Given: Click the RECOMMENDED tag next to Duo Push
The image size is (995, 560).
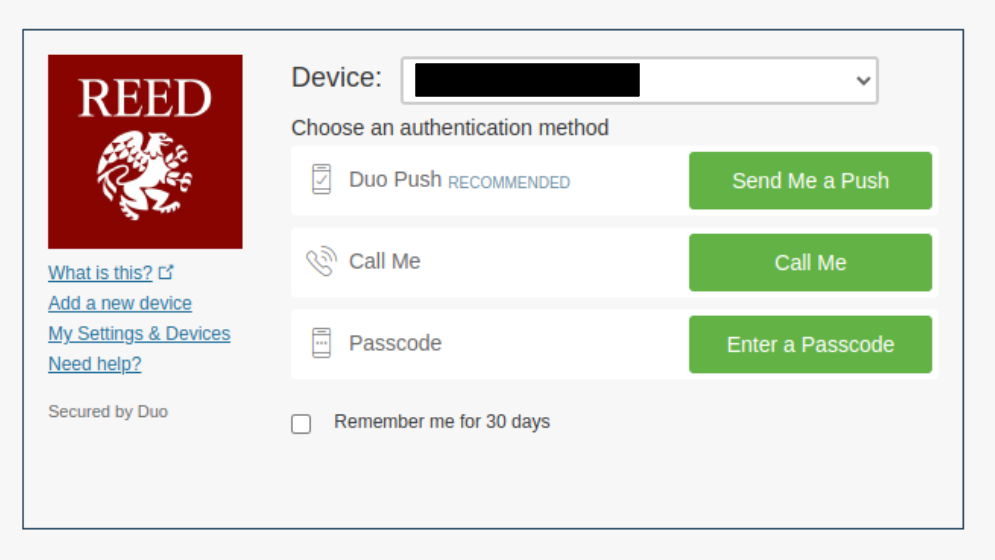Looking at the screenshot, I should pyautogui.click(x=509, y=183).
